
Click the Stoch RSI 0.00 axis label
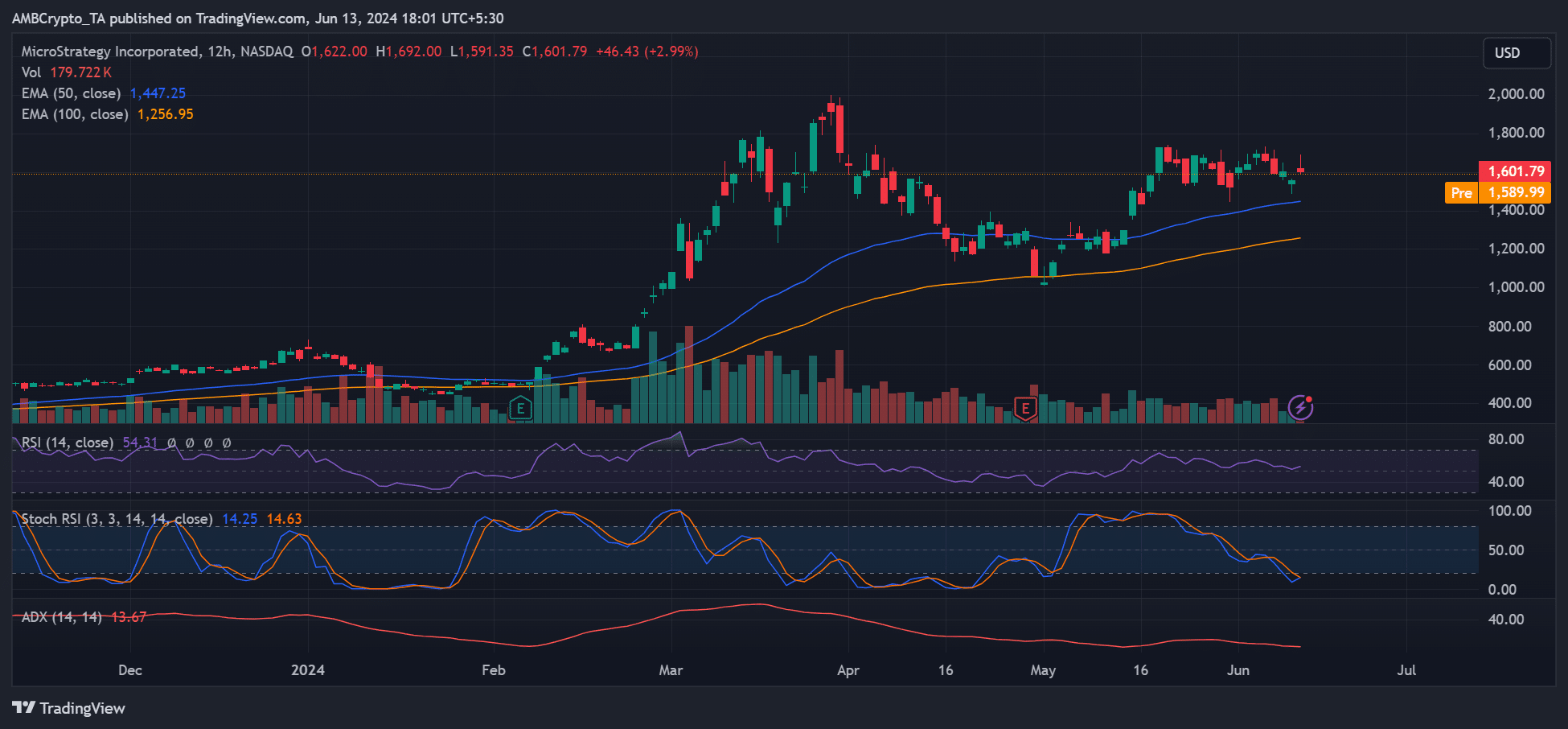tap(1502, 590)
